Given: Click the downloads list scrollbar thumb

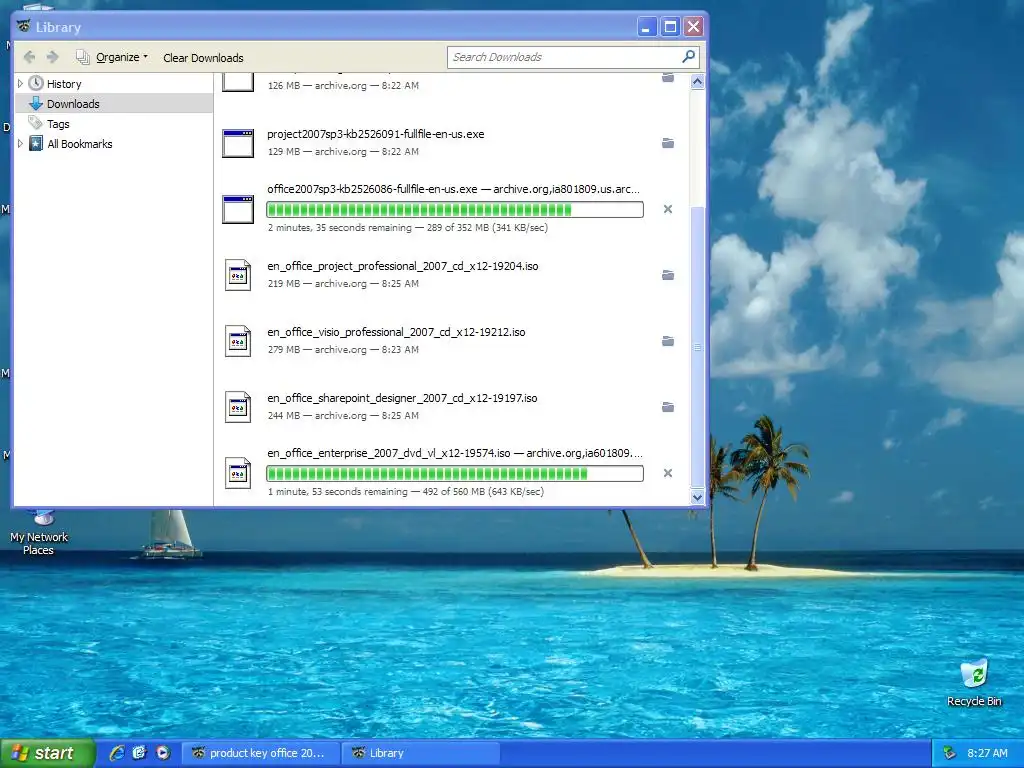Looking at the screenshot, I should (x=697, y=347).
